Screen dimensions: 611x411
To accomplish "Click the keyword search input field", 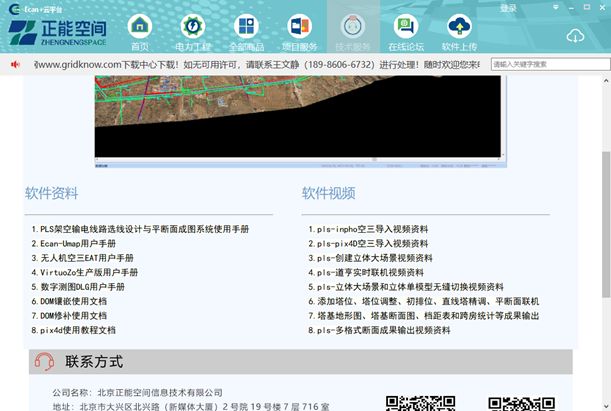I will pos(550,64).
